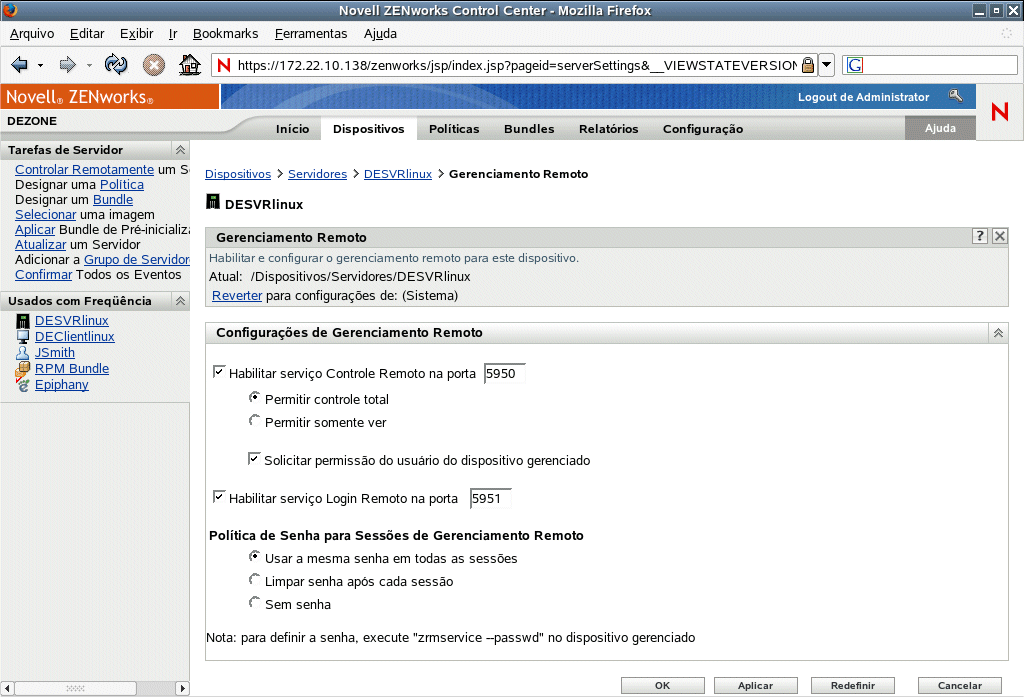Click the Controle Remoto port field 5950
The height and width of the screenshot is (697, 1024).
point(505,373)
